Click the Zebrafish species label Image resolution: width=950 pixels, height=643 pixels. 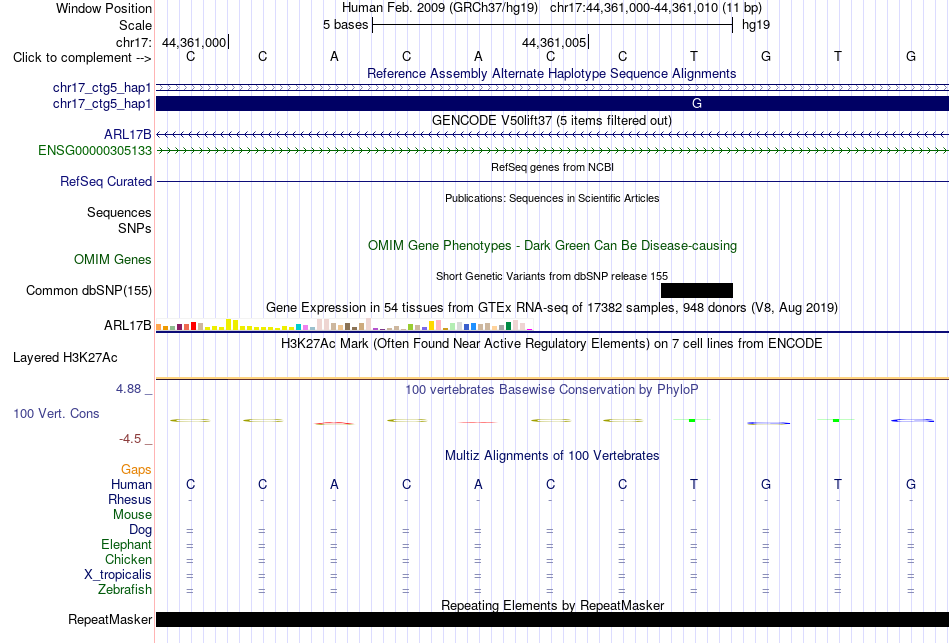pyautogui.click(x=125, y=589)
